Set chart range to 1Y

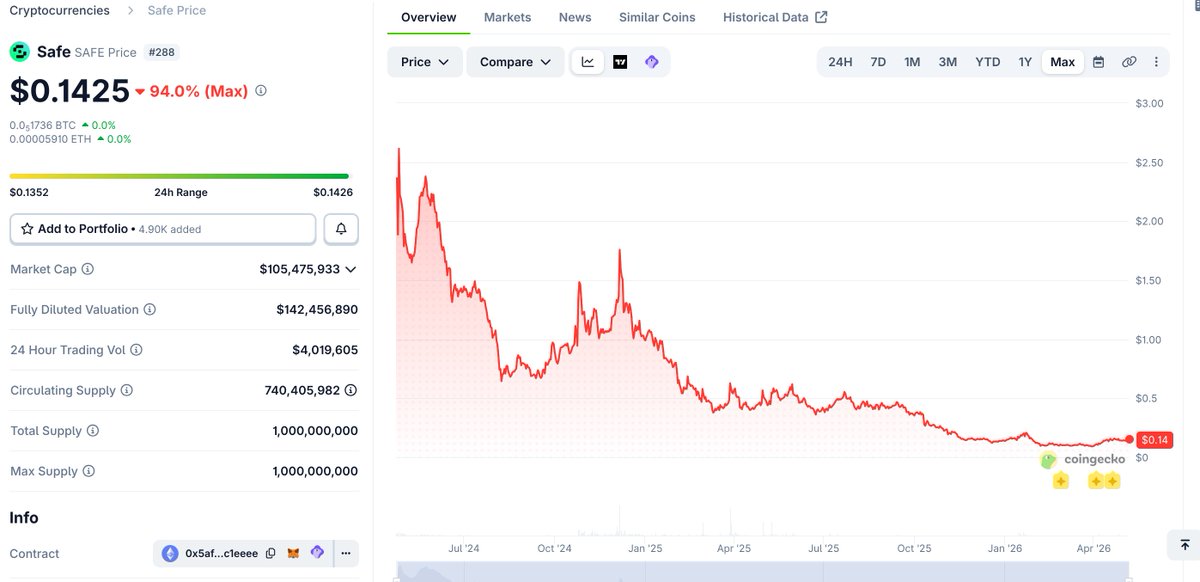click(1025, 62)
